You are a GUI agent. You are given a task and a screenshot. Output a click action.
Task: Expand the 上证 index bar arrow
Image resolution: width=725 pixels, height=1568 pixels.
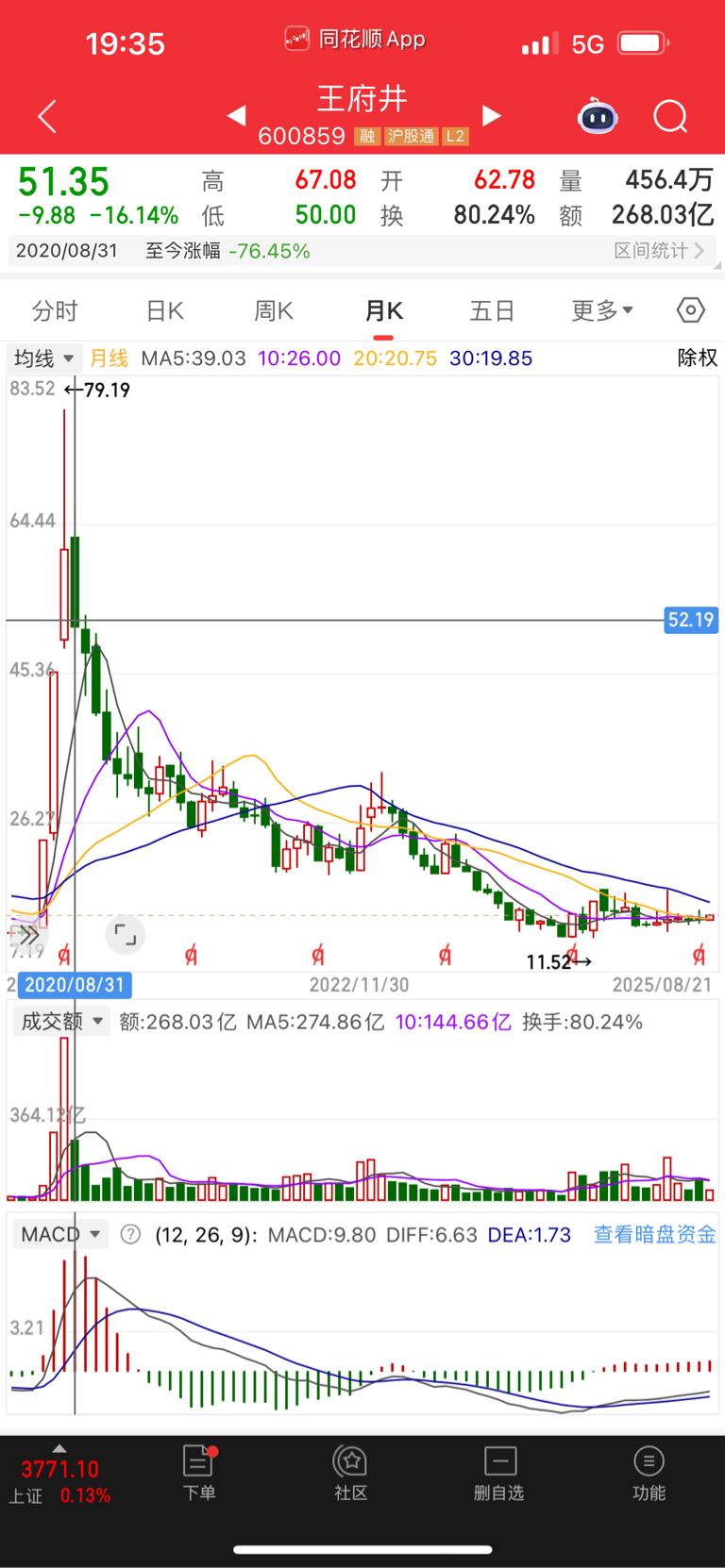59,1448
